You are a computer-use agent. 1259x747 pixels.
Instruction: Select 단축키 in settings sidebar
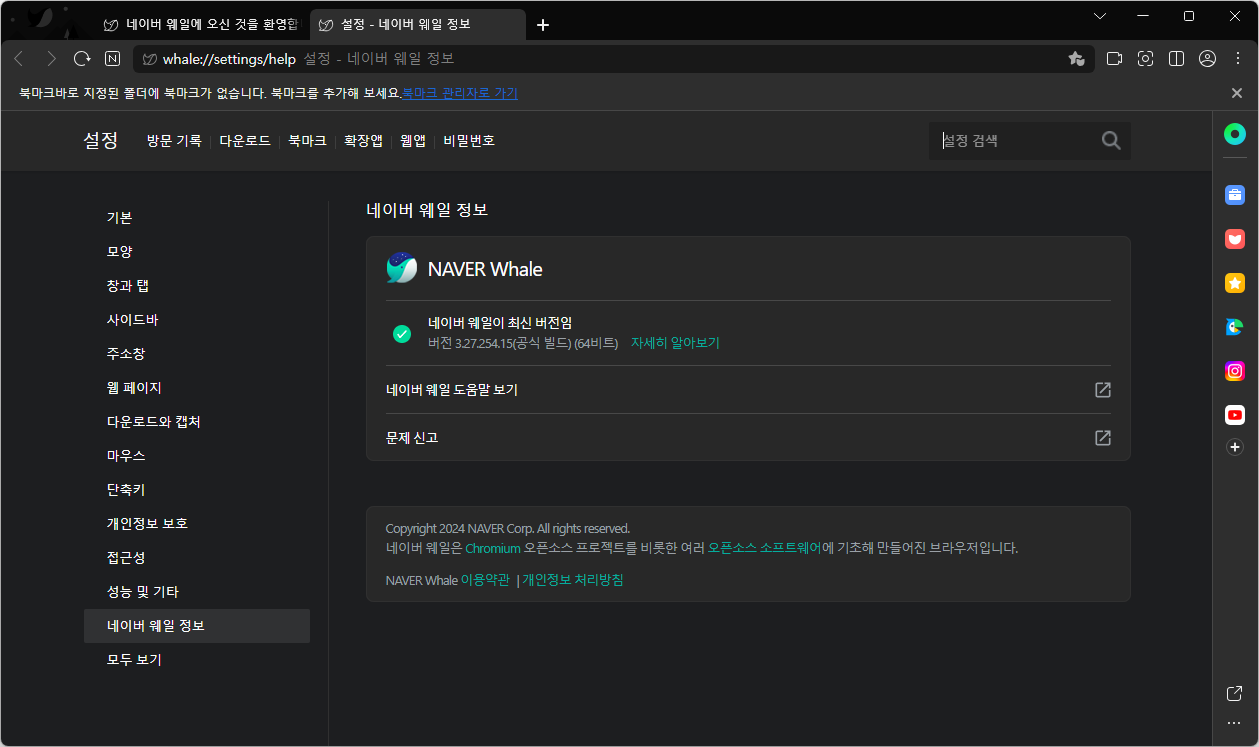tap(197, 490)
